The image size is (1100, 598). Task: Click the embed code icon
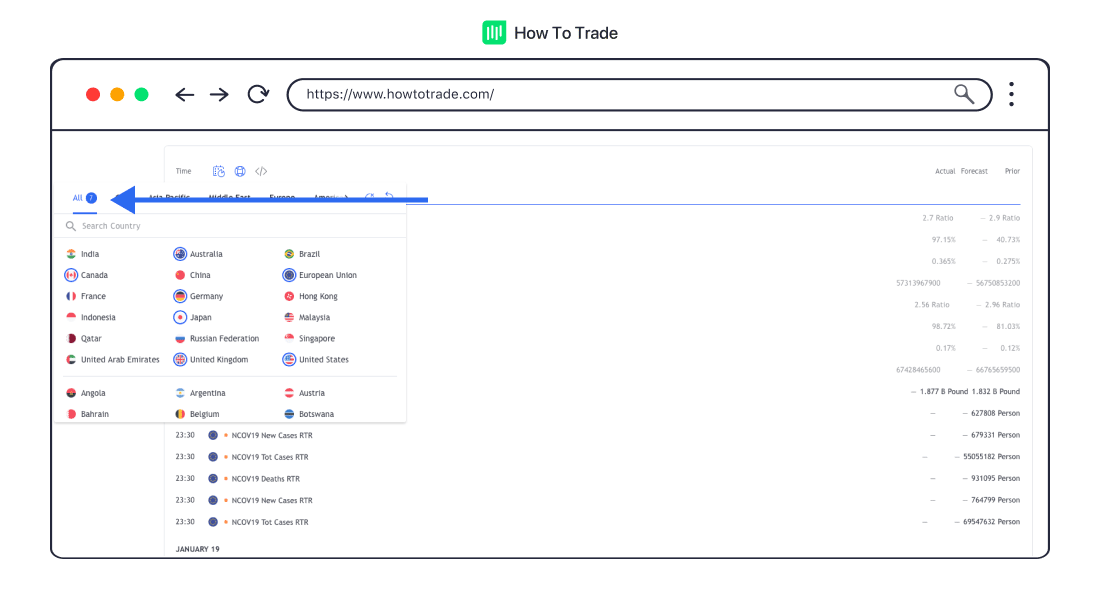[261, 171]
